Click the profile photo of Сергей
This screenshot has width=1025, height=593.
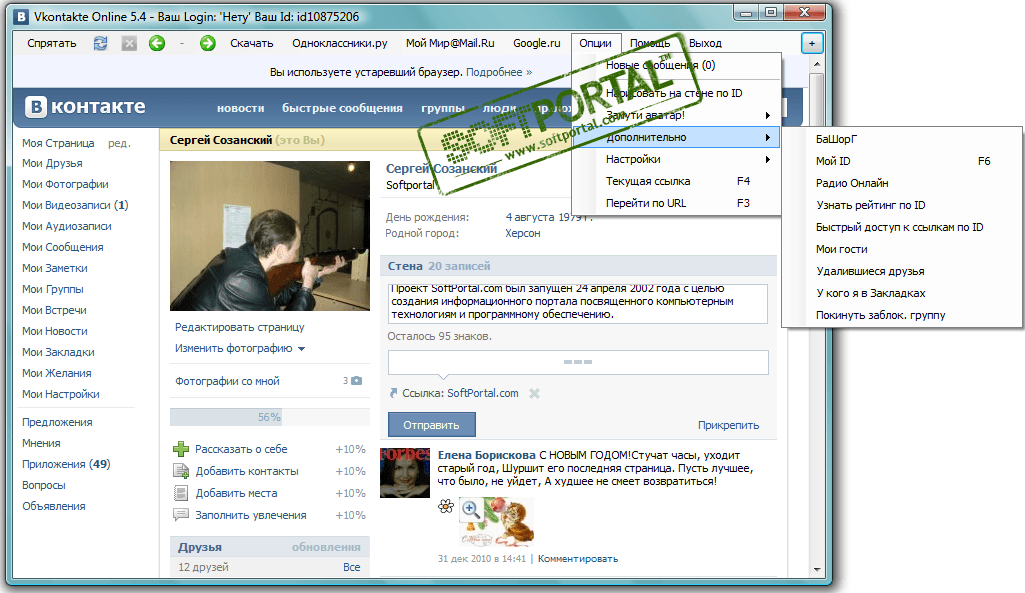point(269,236)
